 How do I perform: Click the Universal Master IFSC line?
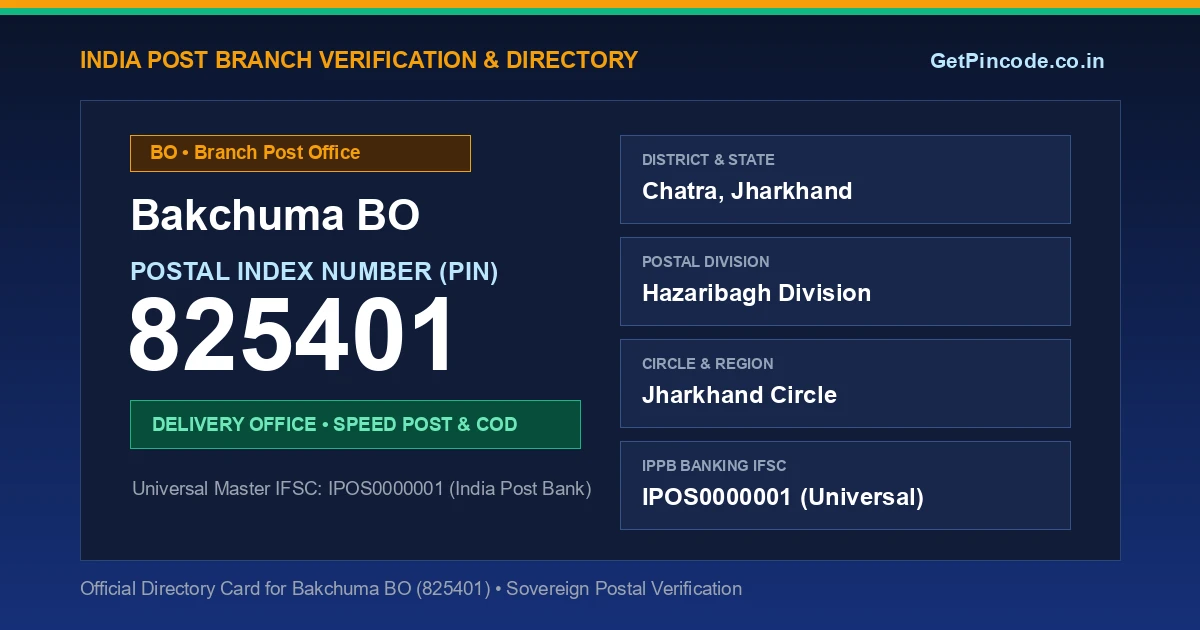[362, 489]
